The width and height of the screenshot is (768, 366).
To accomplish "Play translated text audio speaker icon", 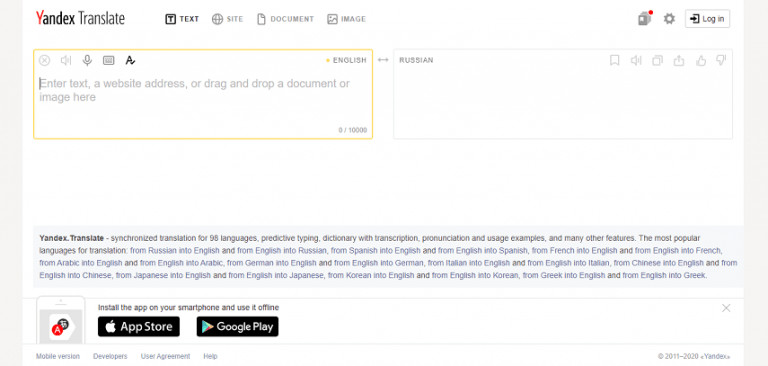I will pos(636,60).
